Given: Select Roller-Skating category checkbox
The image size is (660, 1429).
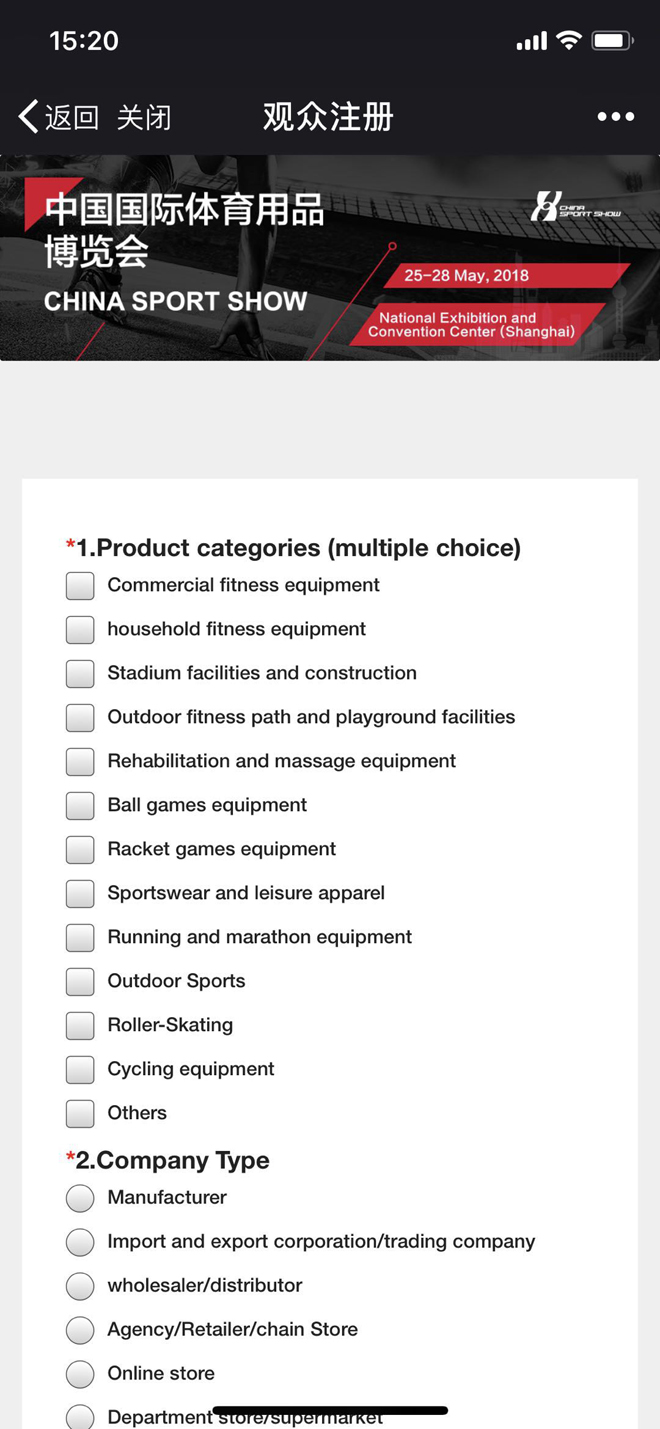Looking at the screenshot, I should point(80,1026).
